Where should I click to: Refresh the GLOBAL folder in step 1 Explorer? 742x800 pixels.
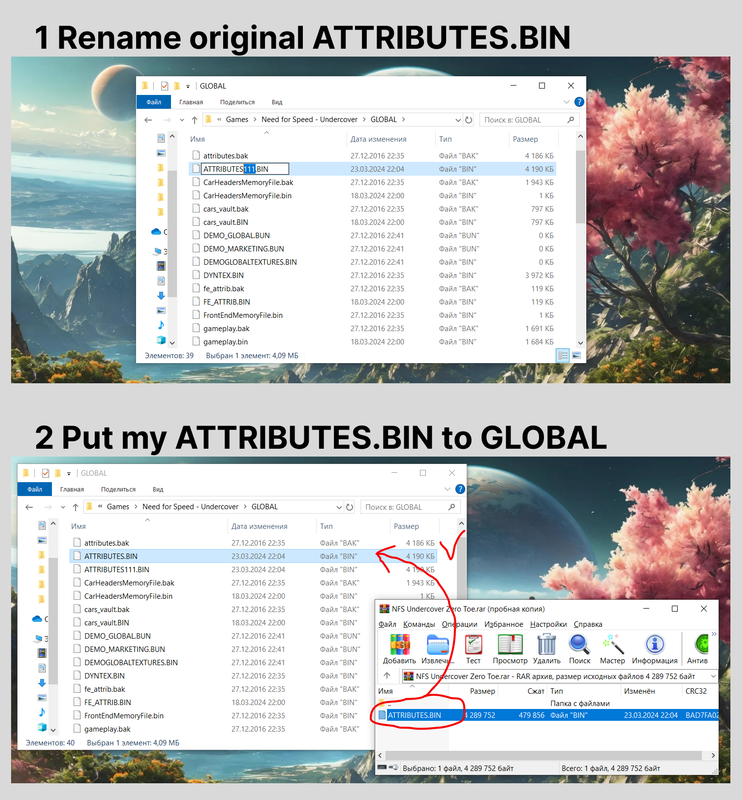(x=468, y=120)
